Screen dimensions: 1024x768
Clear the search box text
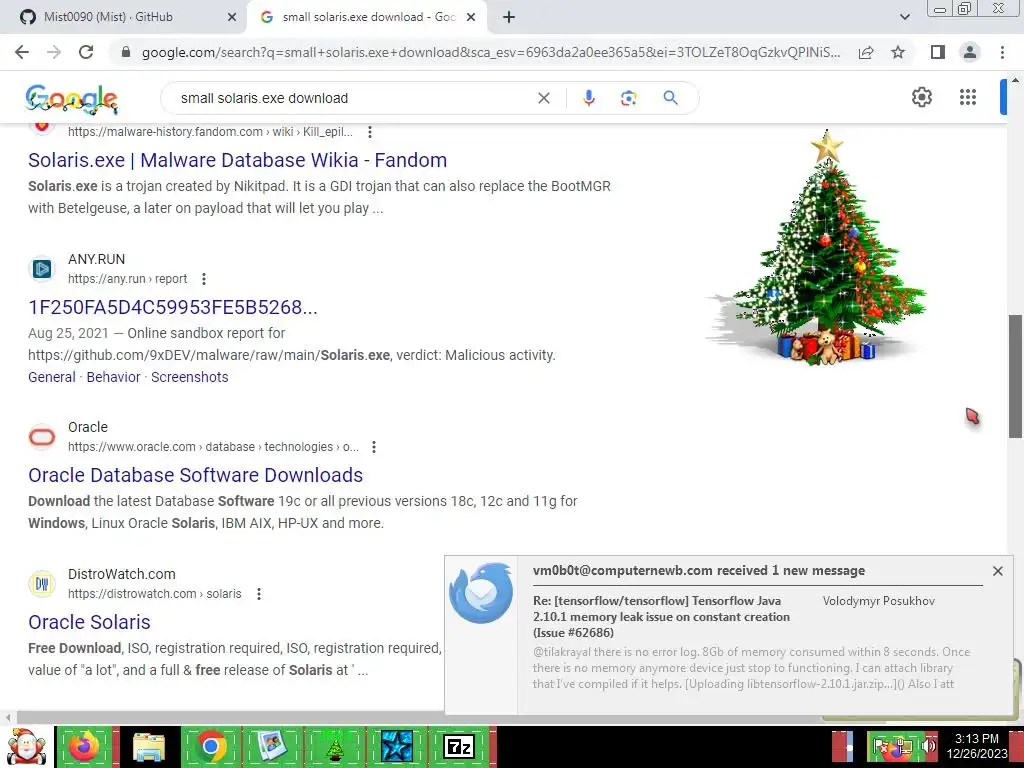(x=543, y=98)
